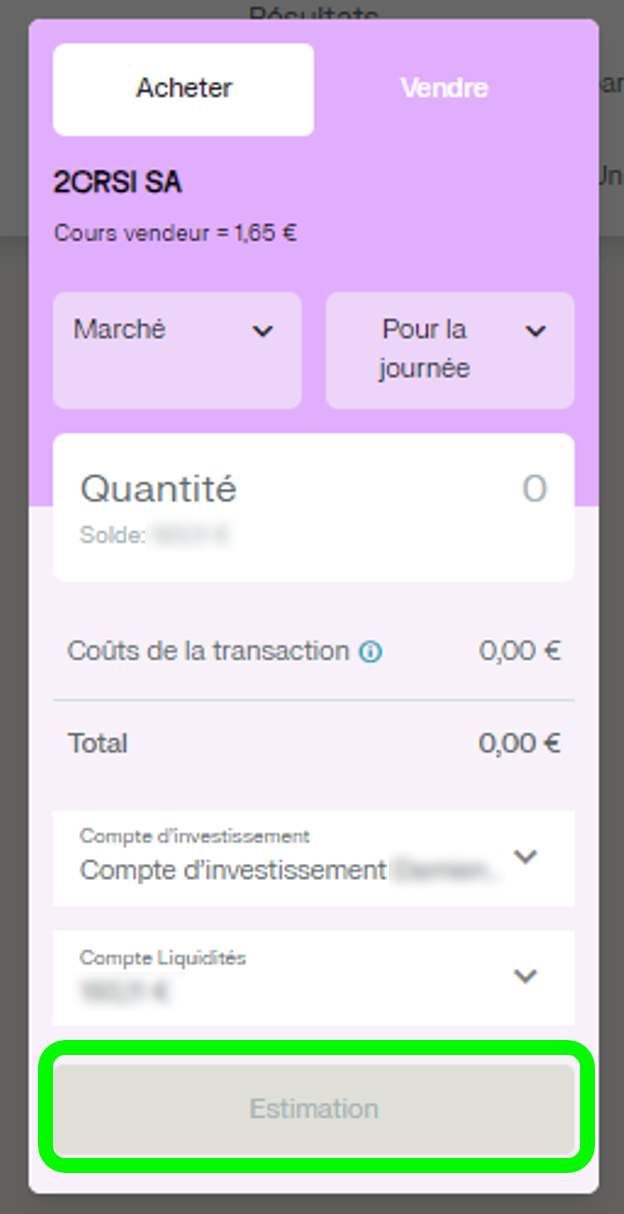This screenshot has width=624, height=1214.
Task: Click the Total amount 0,00 €
Action: point(519,744)
